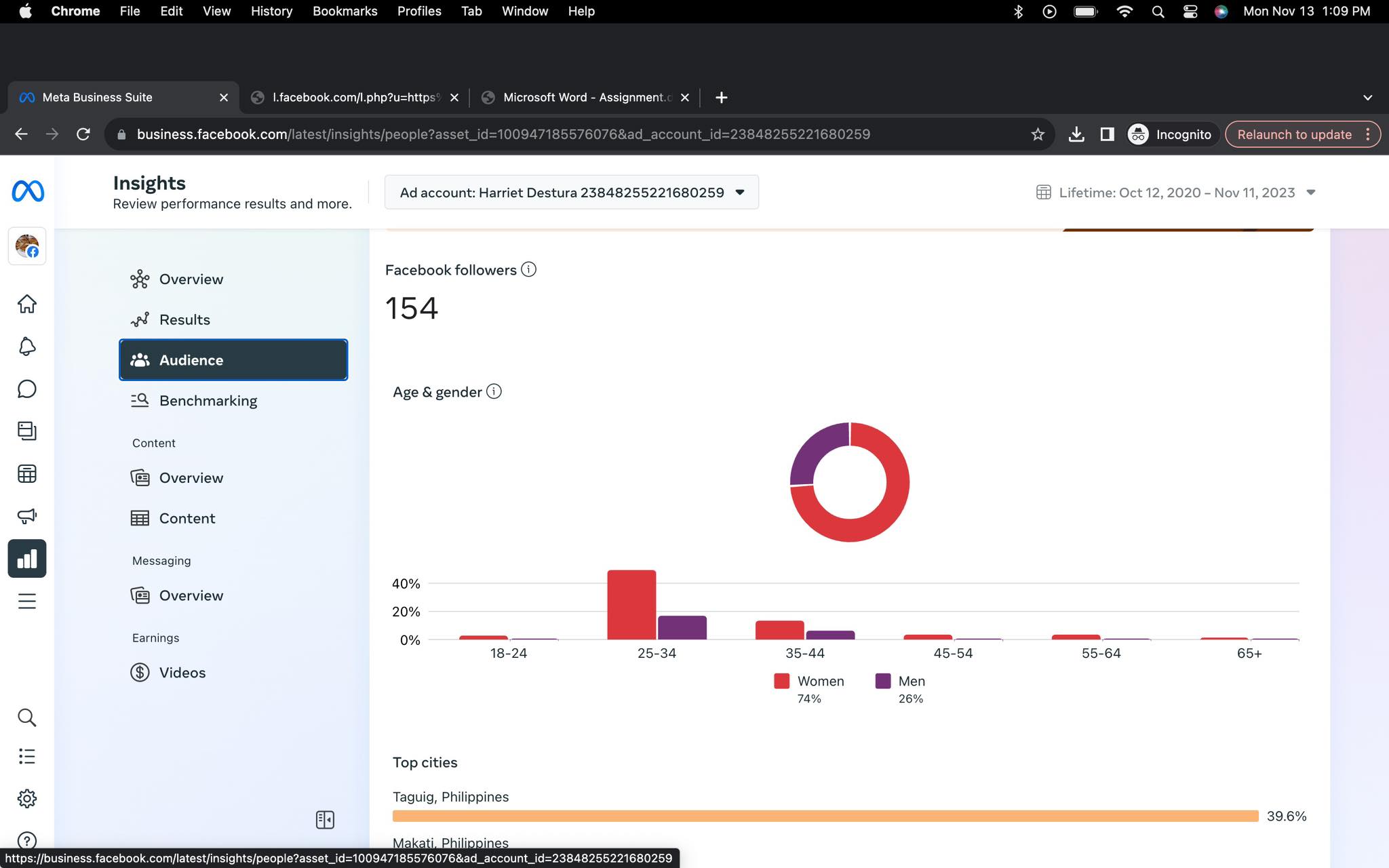
Task: Open the Settings gear in the sidebar
Action: (x=27, y=798)
